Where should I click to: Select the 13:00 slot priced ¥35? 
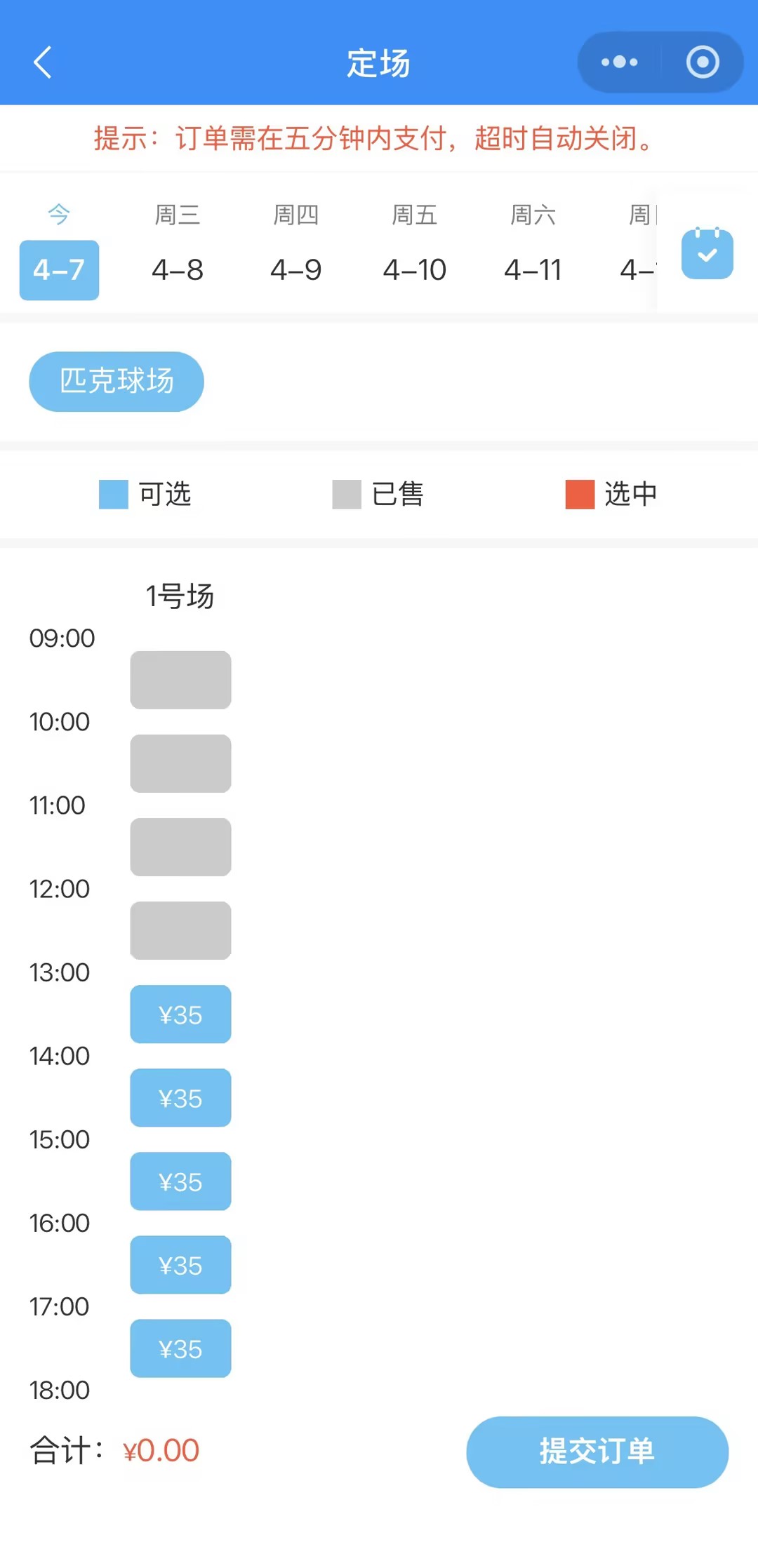pyautogui.click(x=180, y=1014)
